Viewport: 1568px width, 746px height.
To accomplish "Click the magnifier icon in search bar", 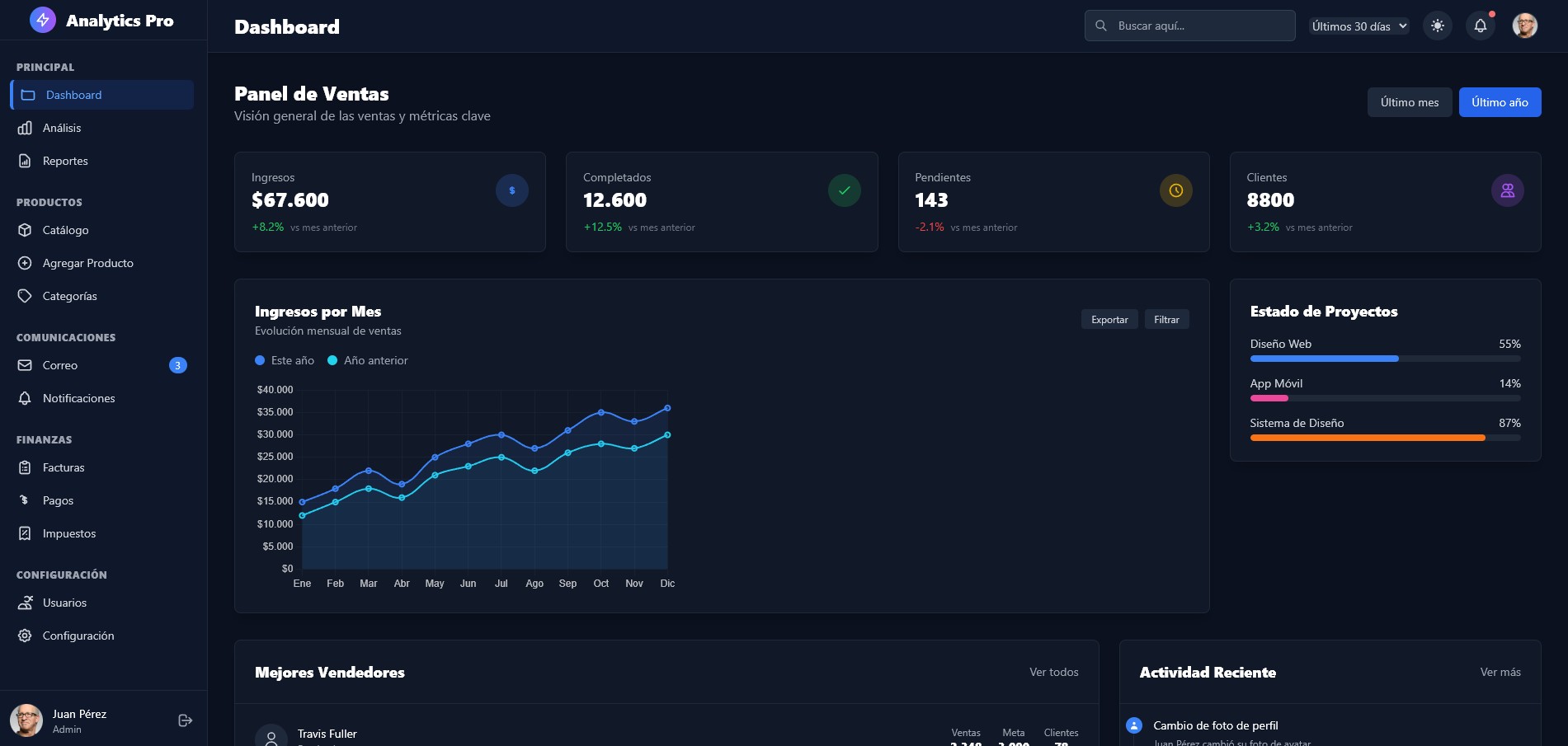I will coord(1101,26).
